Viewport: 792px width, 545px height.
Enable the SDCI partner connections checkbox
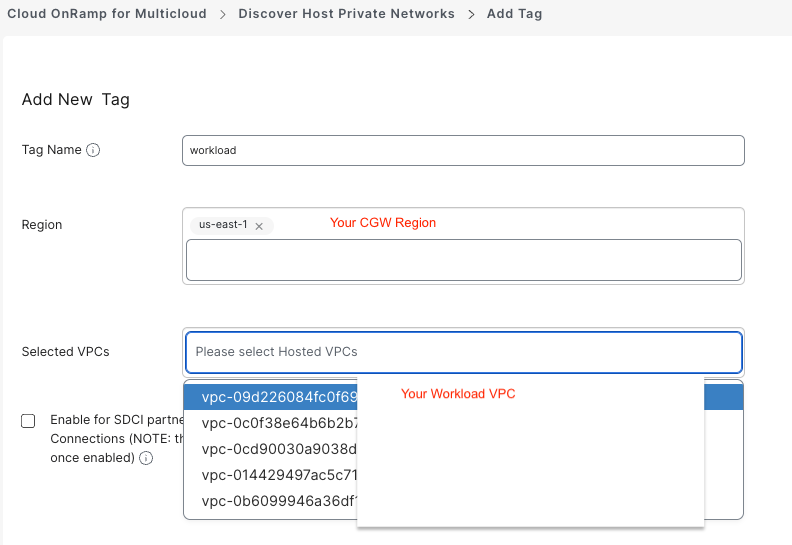tap(28, 421)
